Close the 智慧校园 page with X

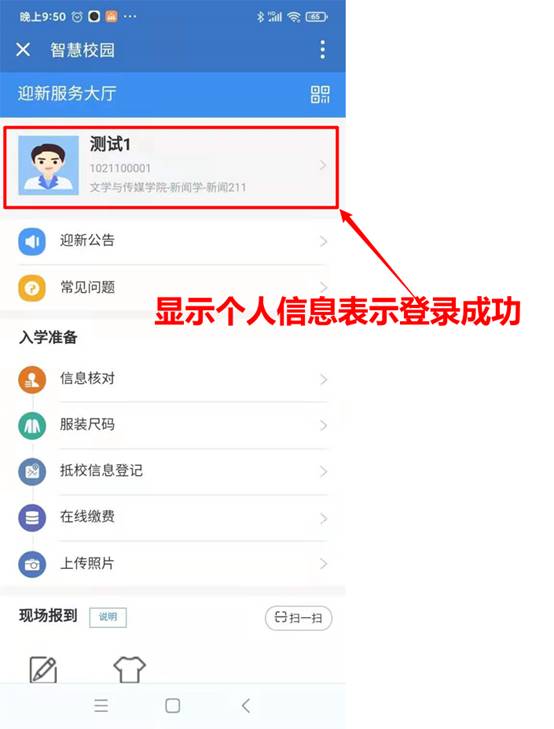pos(23,49)
